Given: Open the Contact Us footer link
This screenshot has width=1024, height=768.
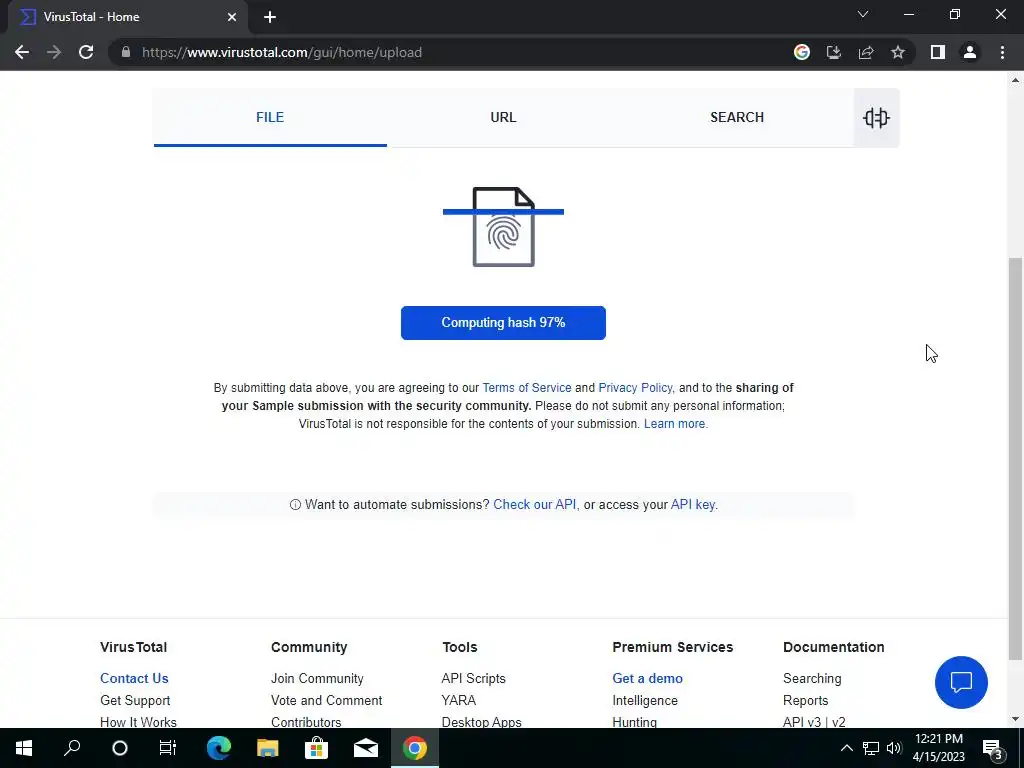Looking at the screenshot, I should [x=134, y=678].
